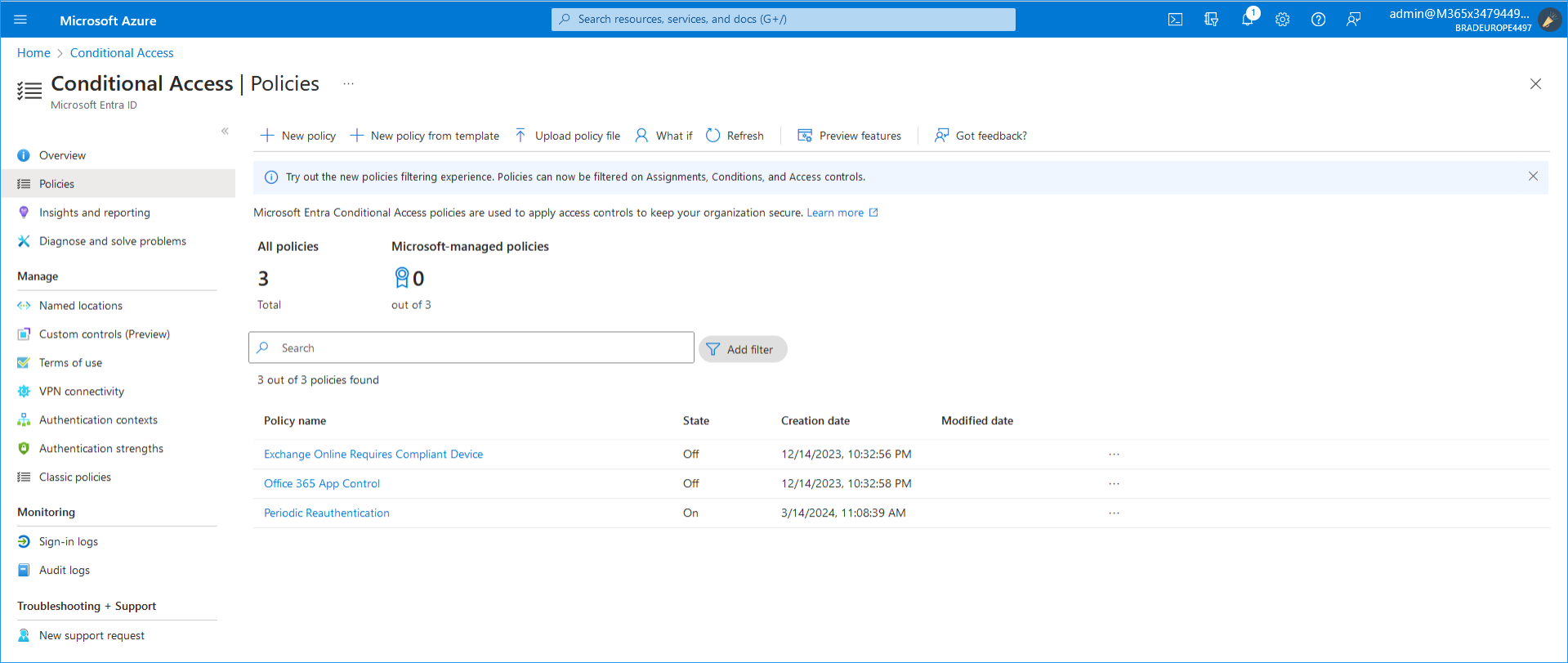
Task: Click the Microsoft Azure logo text
Action: point(108,20)
